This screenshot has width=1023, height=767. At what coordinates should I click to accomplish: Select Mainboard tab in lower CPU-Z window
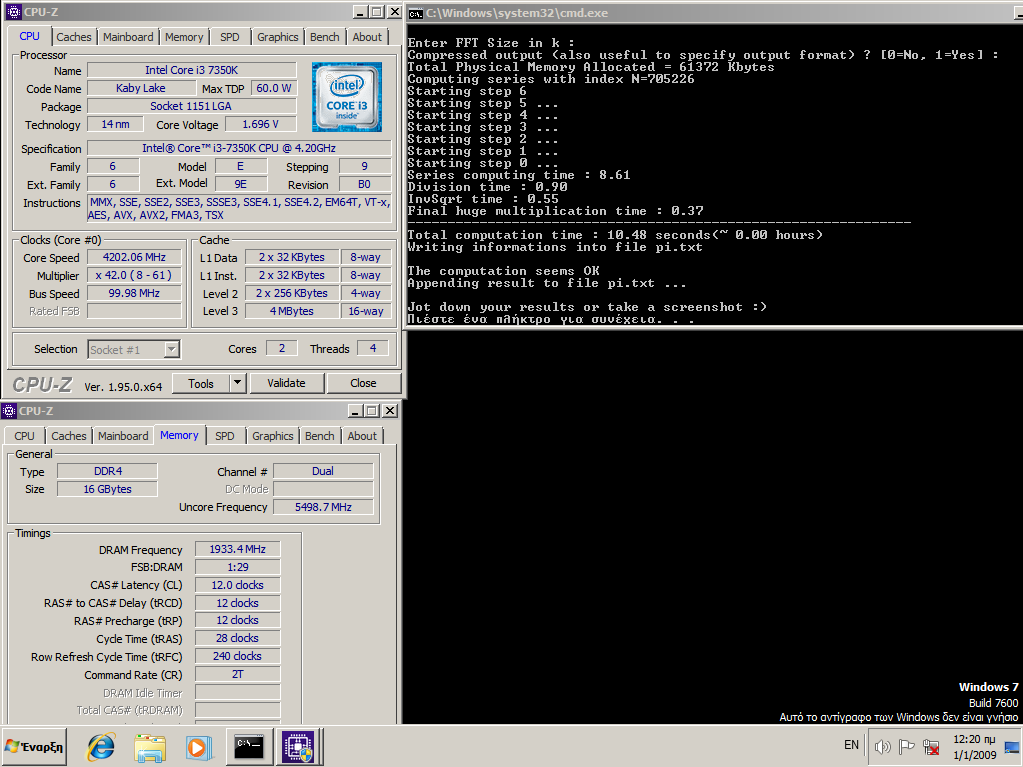tap(123, 436)
